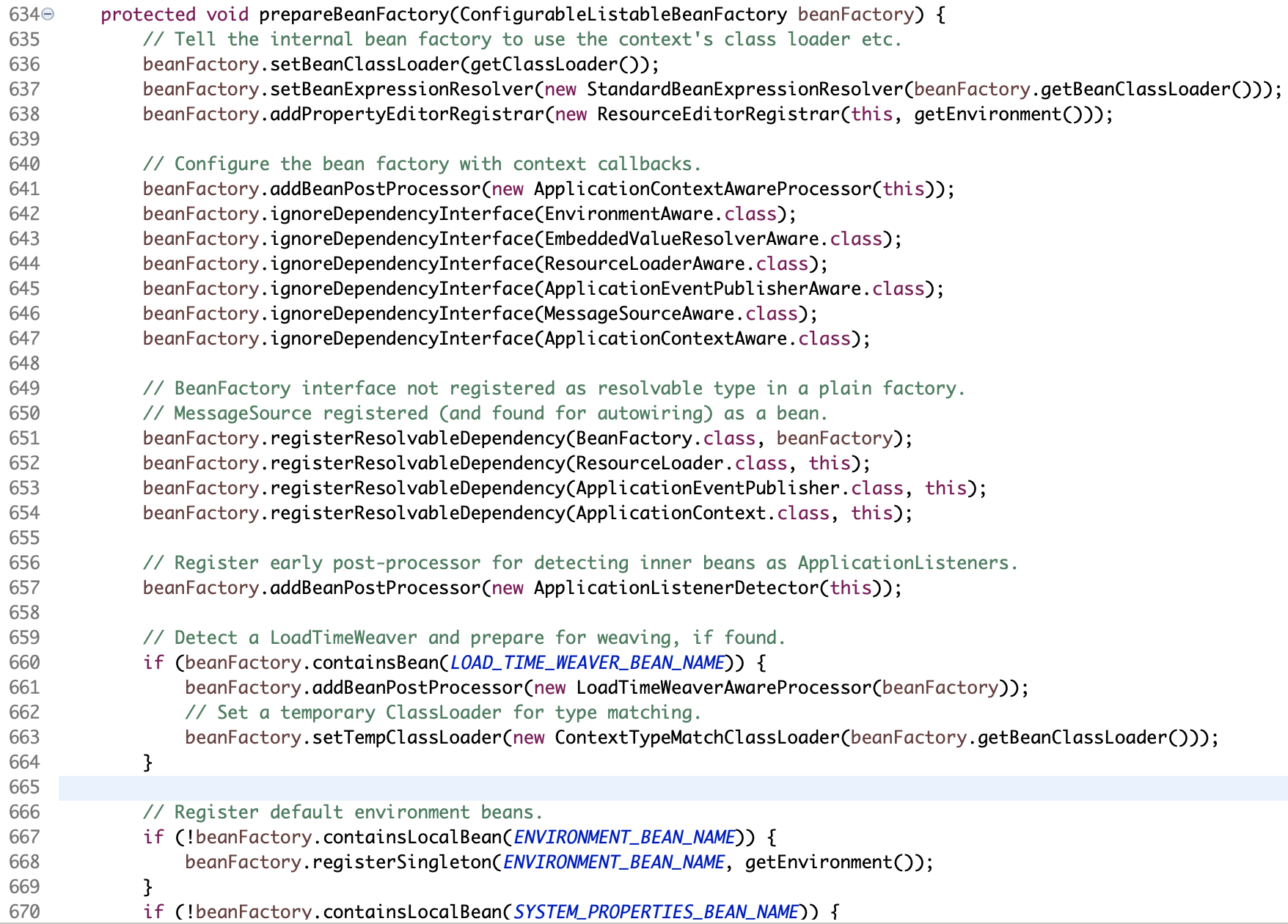The image size is (1288, 924).
Task: Click ApplicationListenerDetector on line 657
Action: 676,588
